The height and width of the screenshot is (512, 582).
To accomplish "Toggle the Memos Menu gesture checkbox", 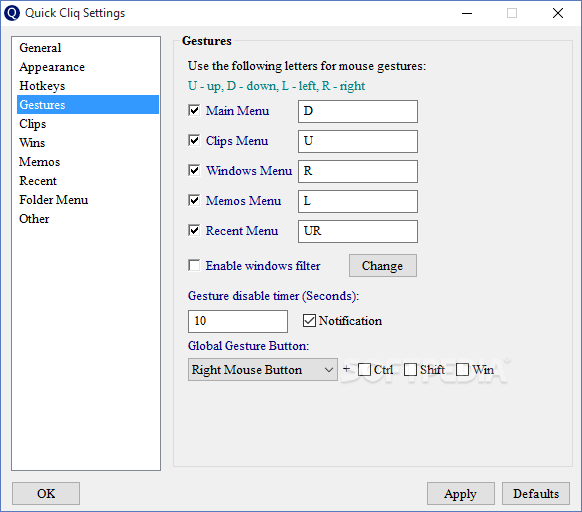I will tap(194, 200).
